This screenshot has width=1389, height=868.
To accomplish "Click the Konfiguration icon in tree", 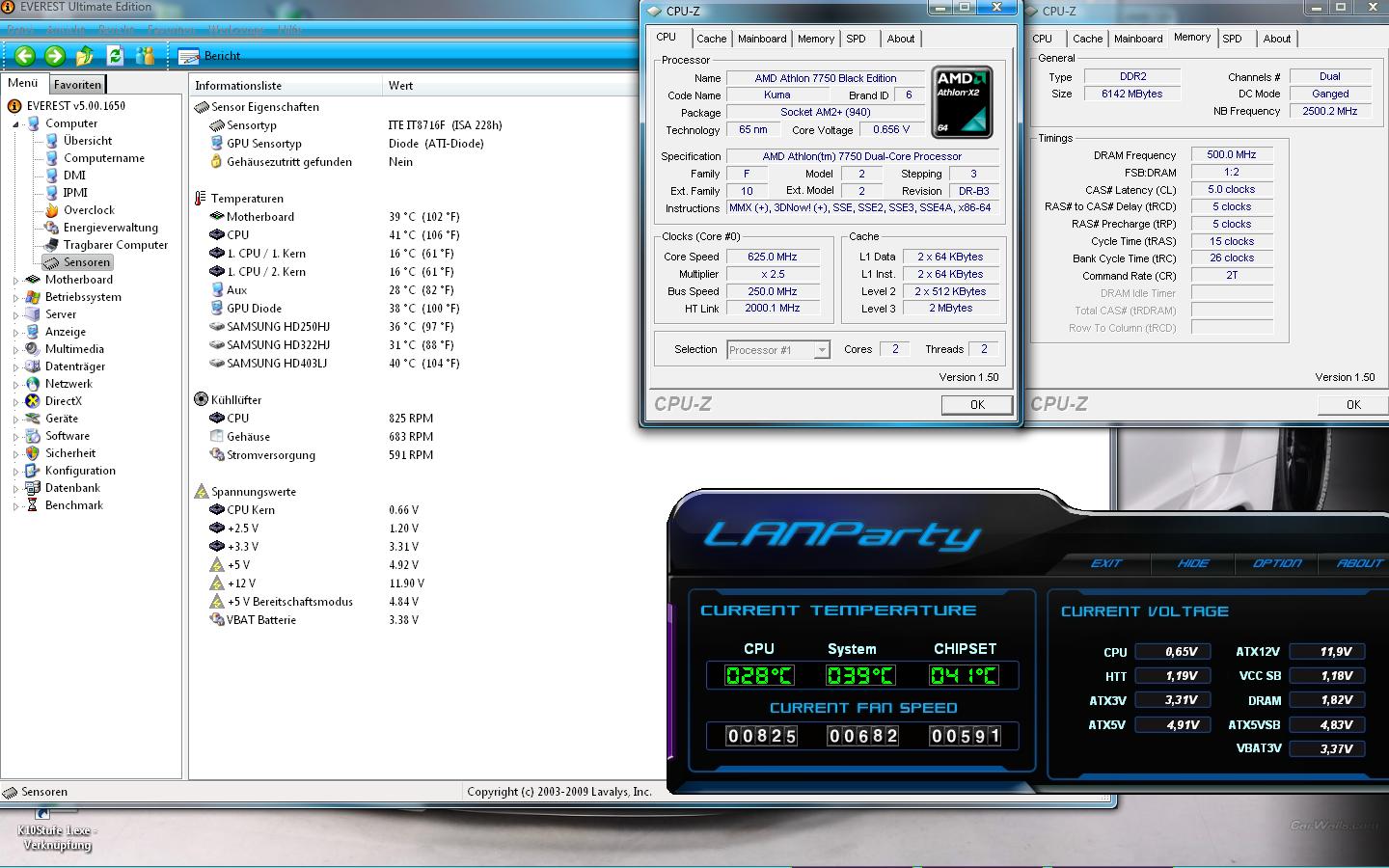I will 33,471.
